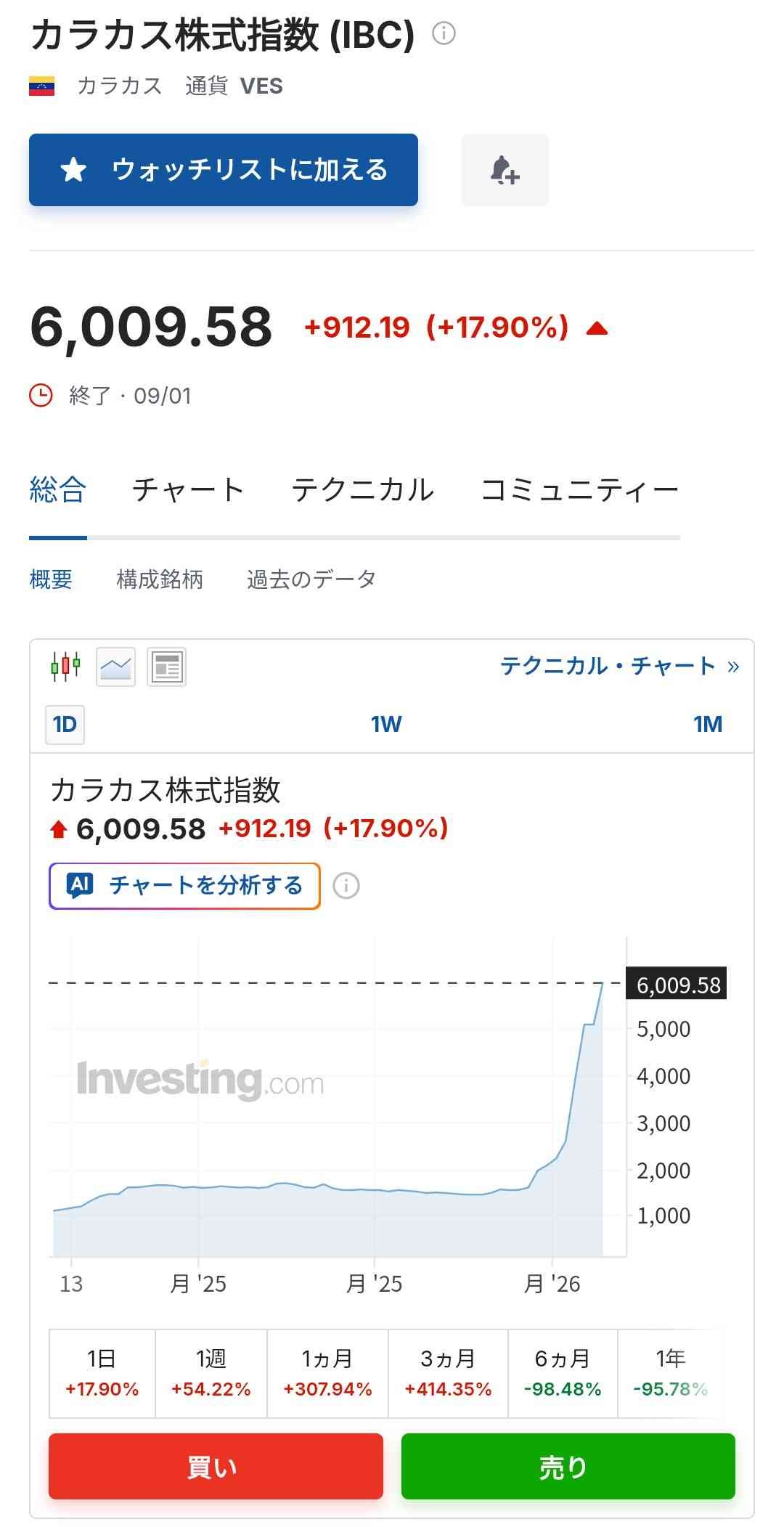Select the 3ヵ月 performance period cell
This screenshot has height=1527, width=784.
[x=448, y=1373]
